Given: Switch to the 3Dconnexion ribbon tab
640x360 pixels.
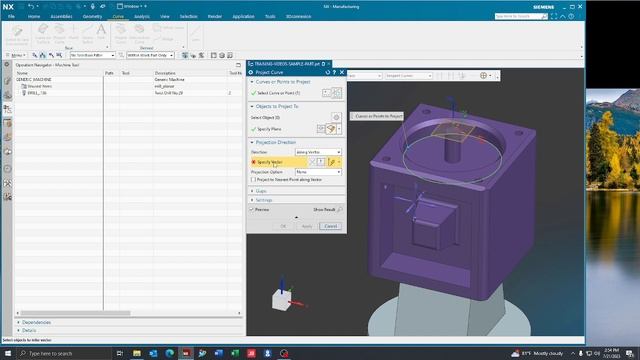Looking at the screenshot, I should (x=298, y=17).
